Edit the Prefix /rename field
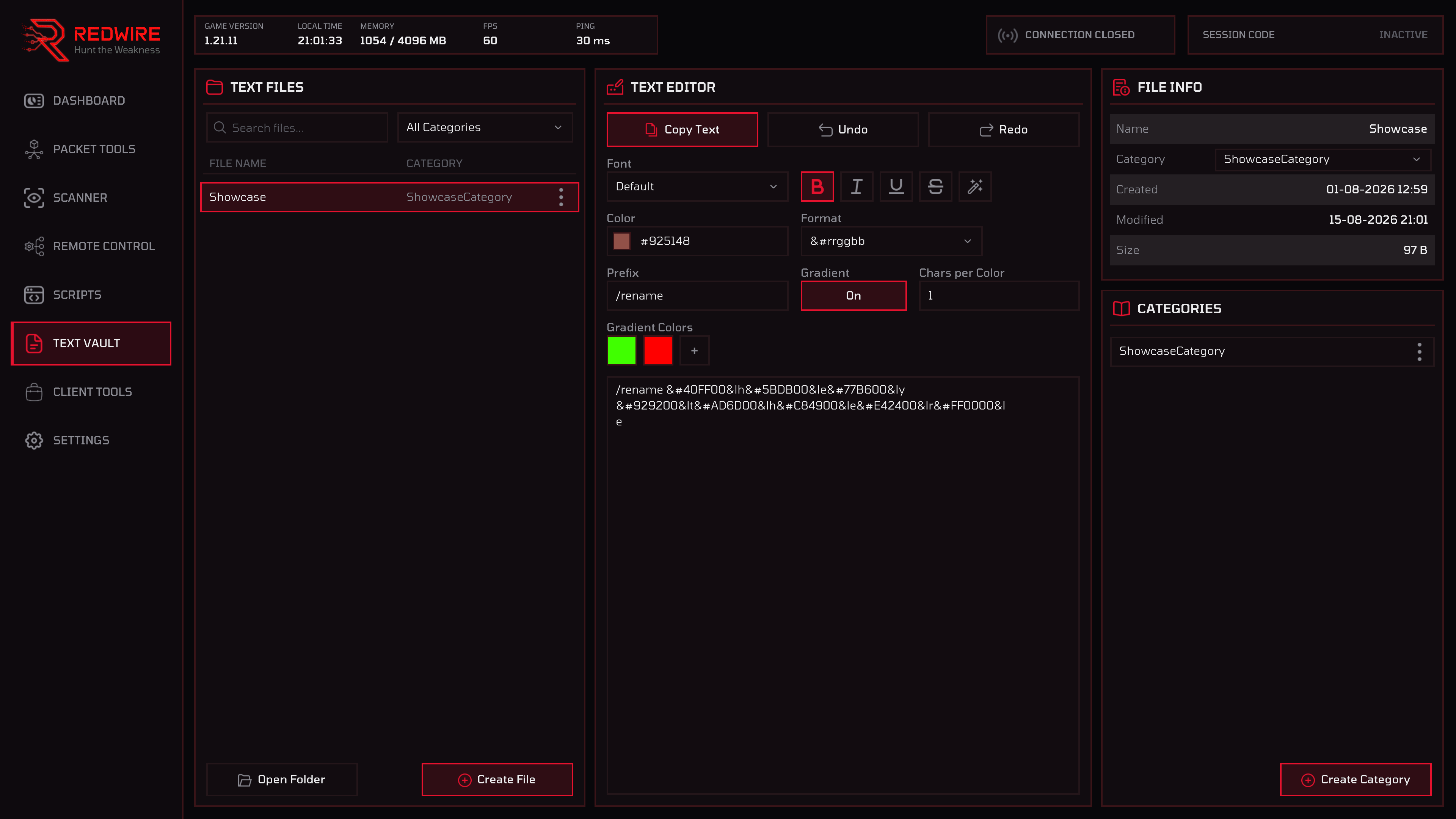 point(697,296)
